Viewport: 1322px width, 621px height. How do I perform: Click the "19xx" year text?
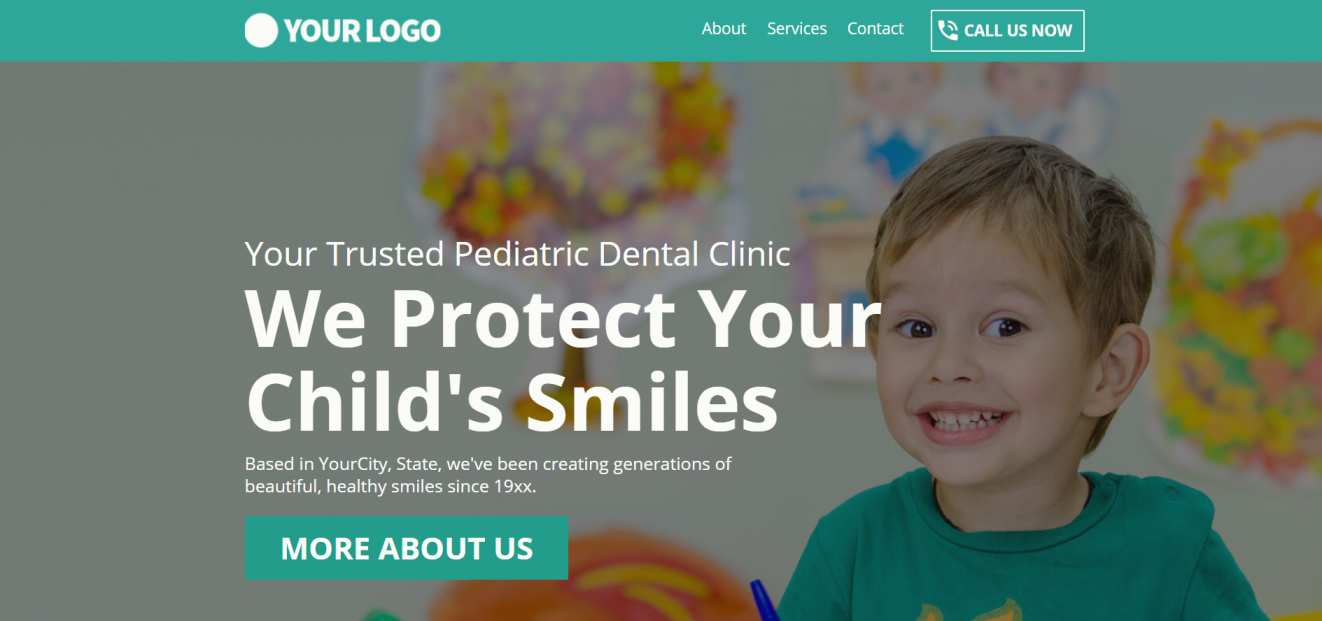point(513,487)
